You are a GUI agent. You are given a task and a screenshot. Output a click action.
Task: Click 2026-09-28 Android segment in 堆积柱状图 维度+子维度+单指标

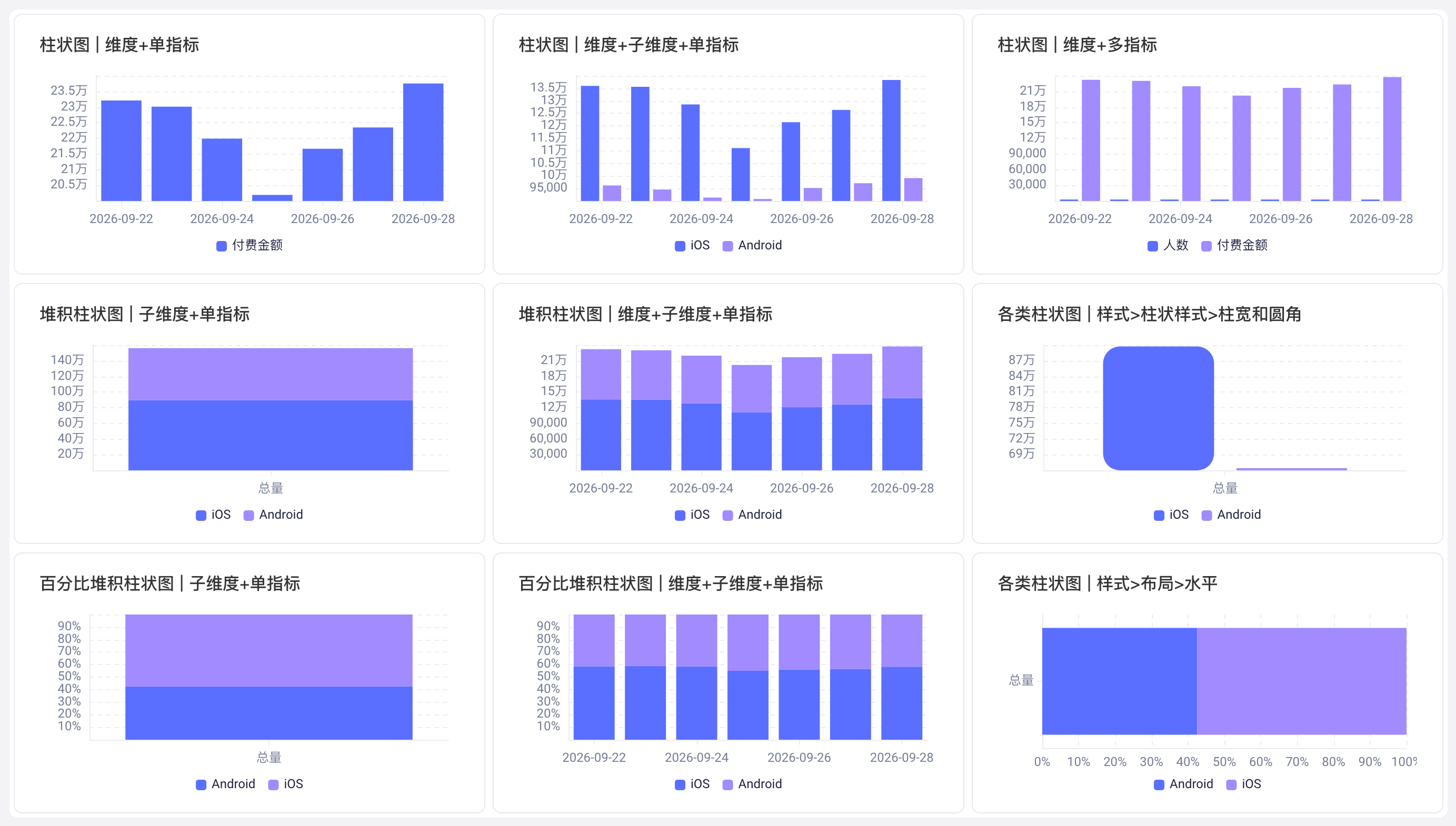(902, 372)
